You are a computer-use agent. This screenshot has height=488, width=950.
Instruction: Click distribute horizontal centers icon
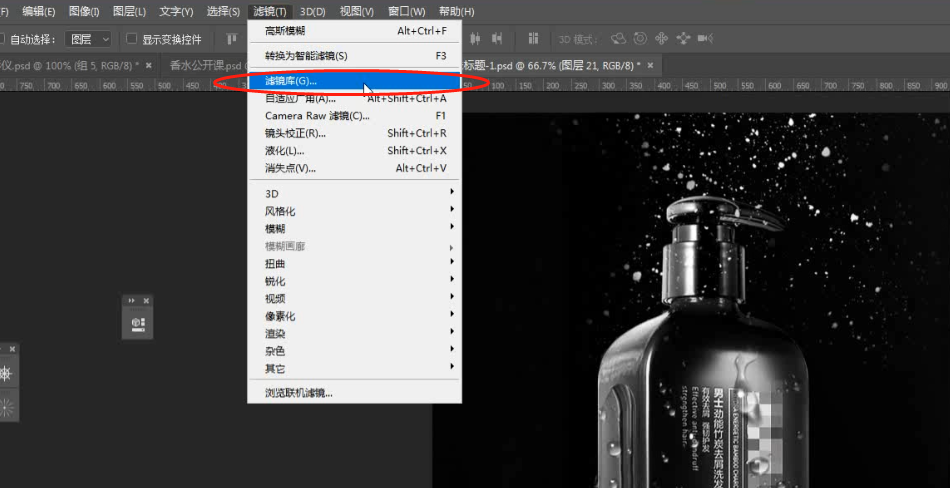coord(476,39)
